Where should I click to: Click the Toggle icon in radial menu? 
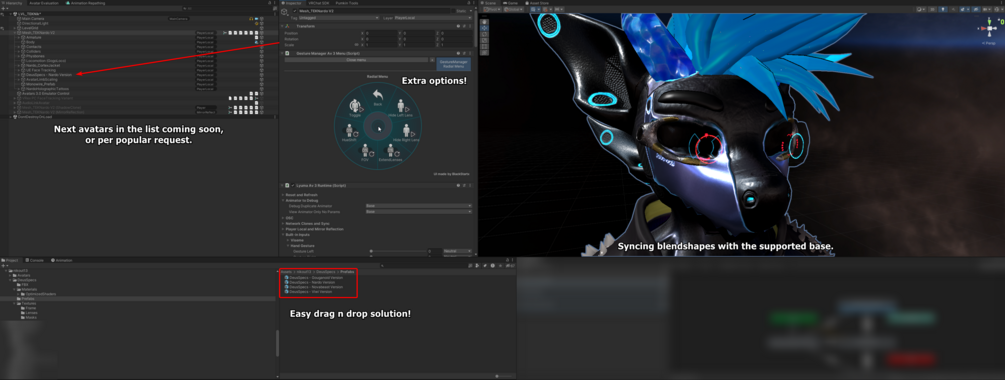(355, 107)
